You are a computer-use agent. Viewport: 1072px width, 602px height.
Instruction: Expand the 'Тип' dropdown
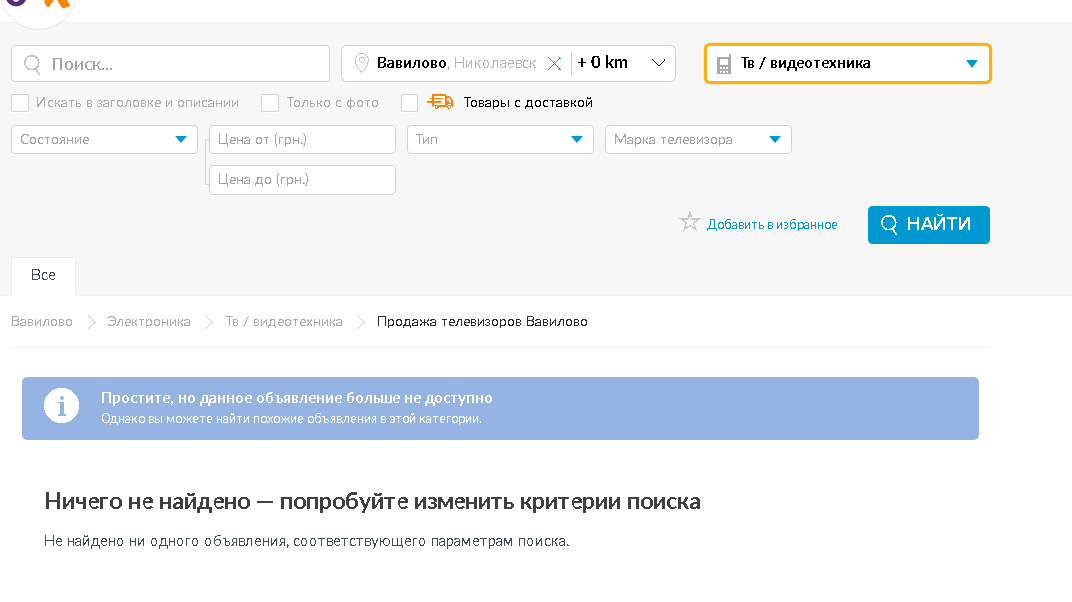click(x=500, y=140)
